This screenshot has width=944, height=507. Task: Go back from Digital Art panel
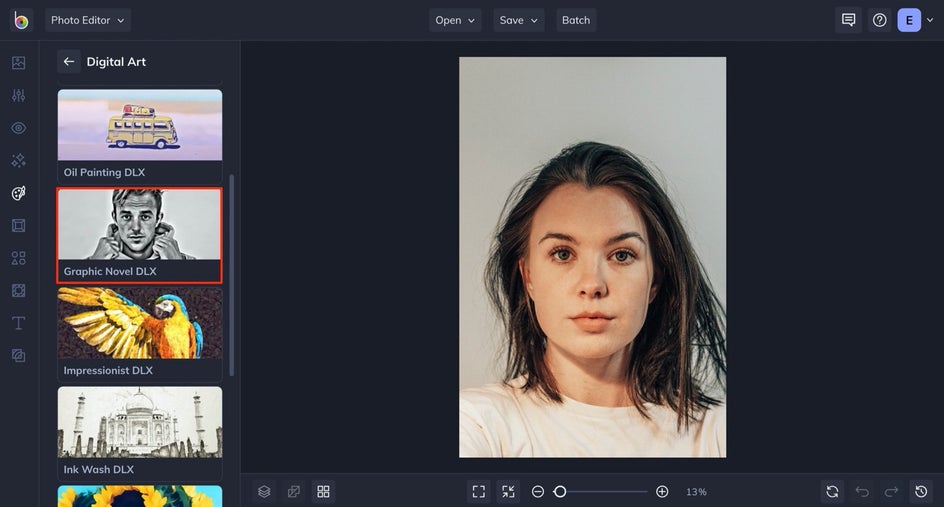[69, 61]
